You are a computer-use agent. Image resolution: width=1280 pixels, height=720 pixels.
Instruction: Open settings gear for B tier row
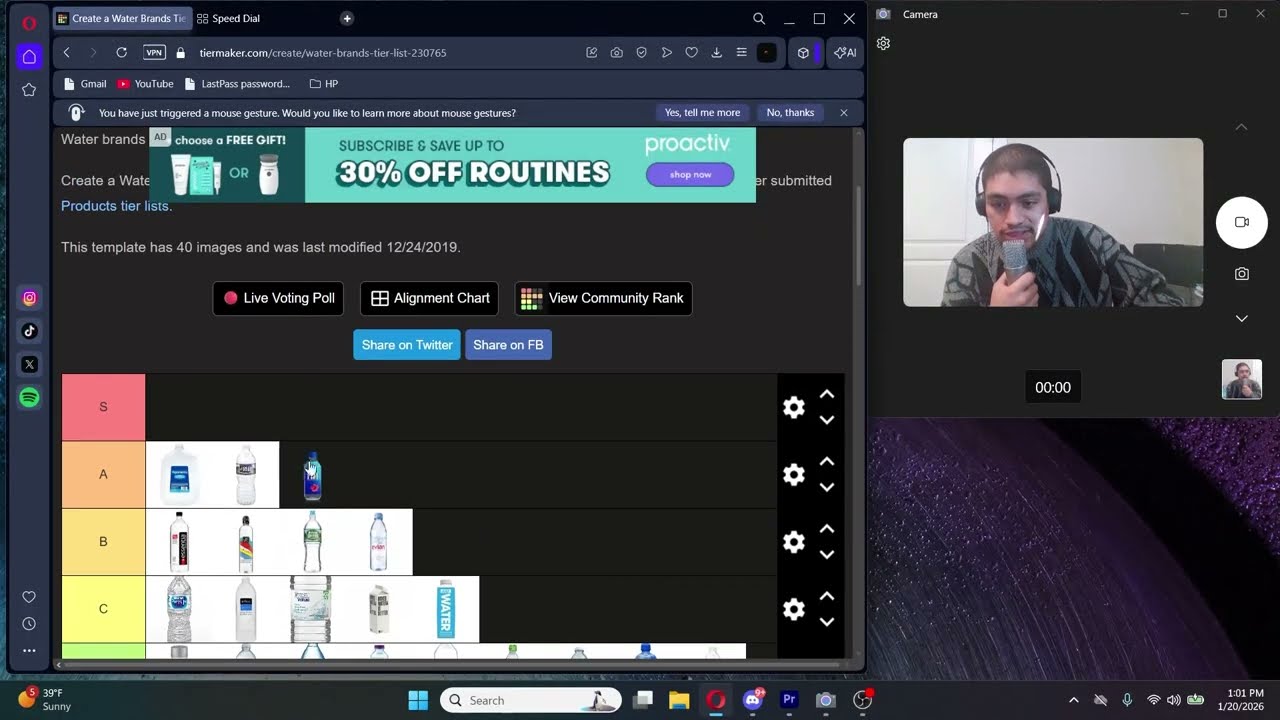(x=794, y=542)
